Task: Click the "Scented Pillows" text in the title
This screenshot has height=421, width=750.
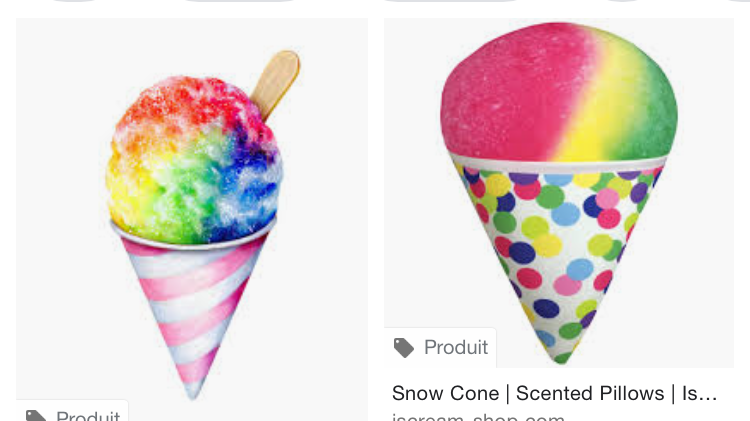Action: 590,393
